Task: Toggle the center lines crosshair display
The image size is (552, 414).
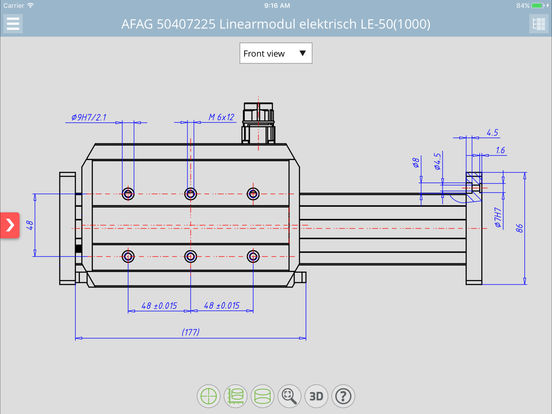Action: pos(209,396)
